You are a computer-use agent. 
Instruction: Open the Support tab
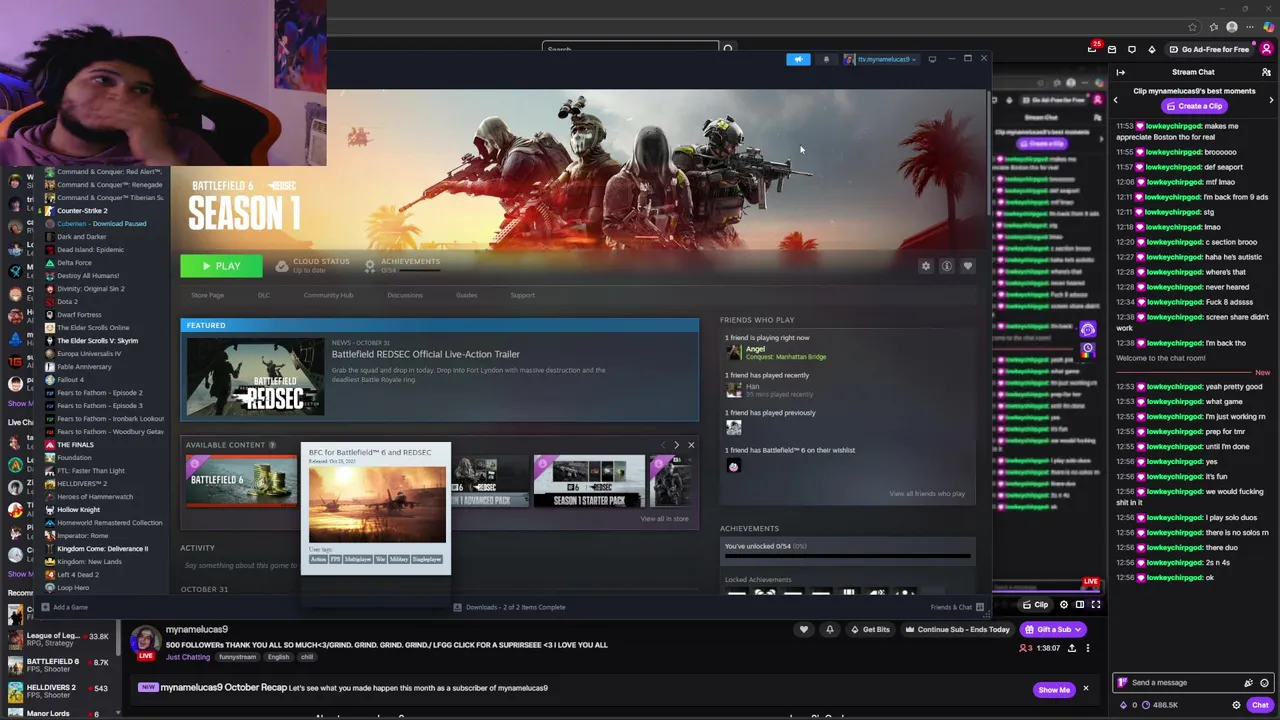(522, 295)
